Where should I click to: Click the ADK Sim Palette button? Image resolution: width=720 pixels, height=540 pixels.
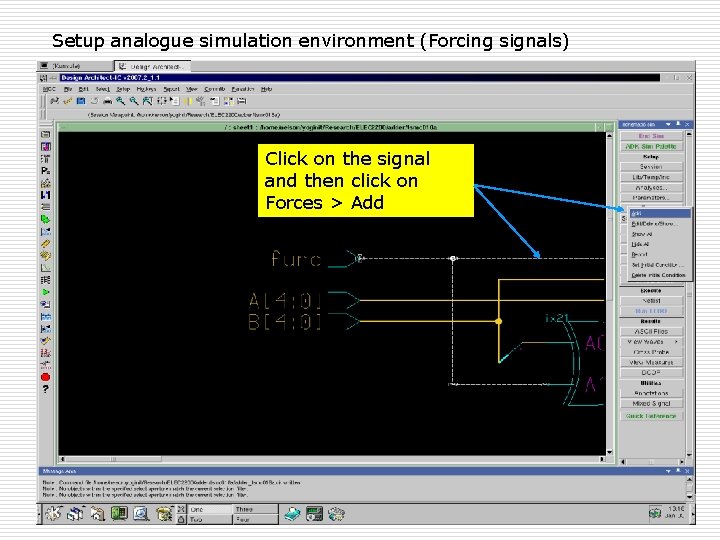click(651, 146)
